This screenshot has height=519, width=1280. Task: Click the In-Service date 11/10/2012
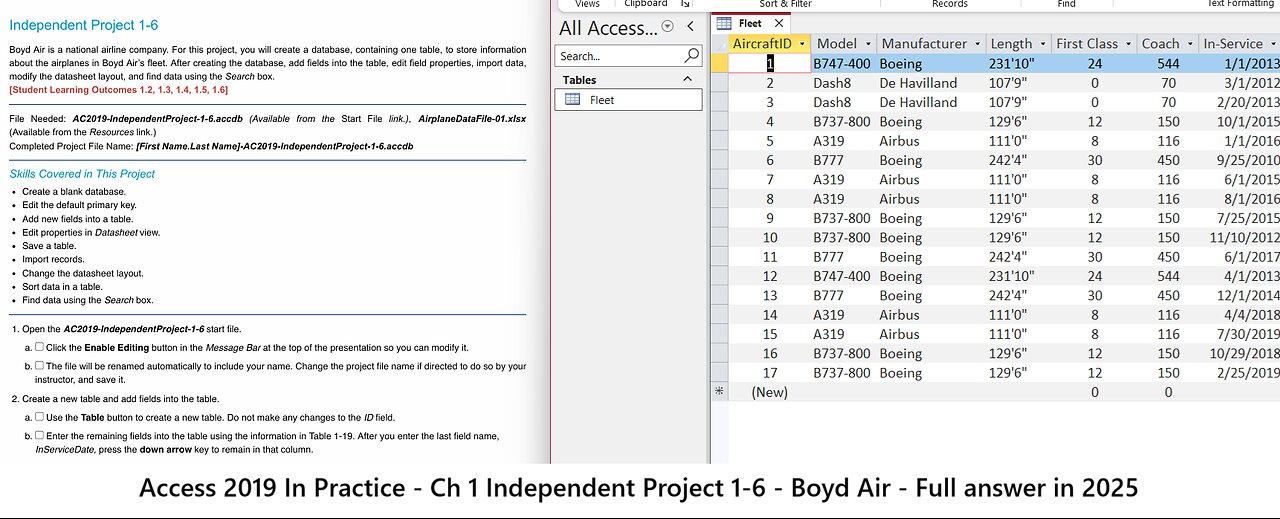click(1240, 237)
